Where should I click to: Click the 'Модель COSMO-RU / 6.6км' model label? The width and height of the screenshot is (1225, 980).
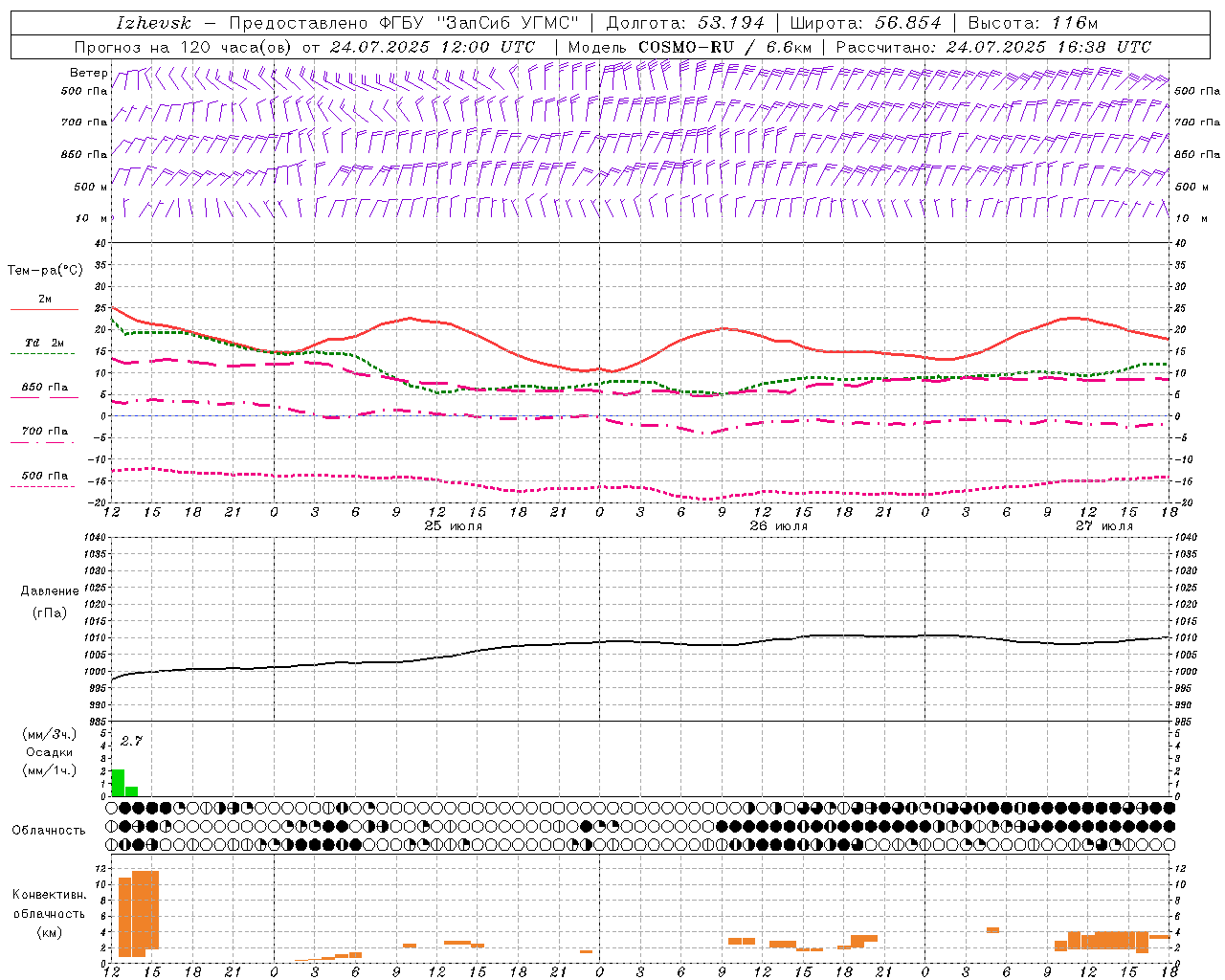pos(690,47)
